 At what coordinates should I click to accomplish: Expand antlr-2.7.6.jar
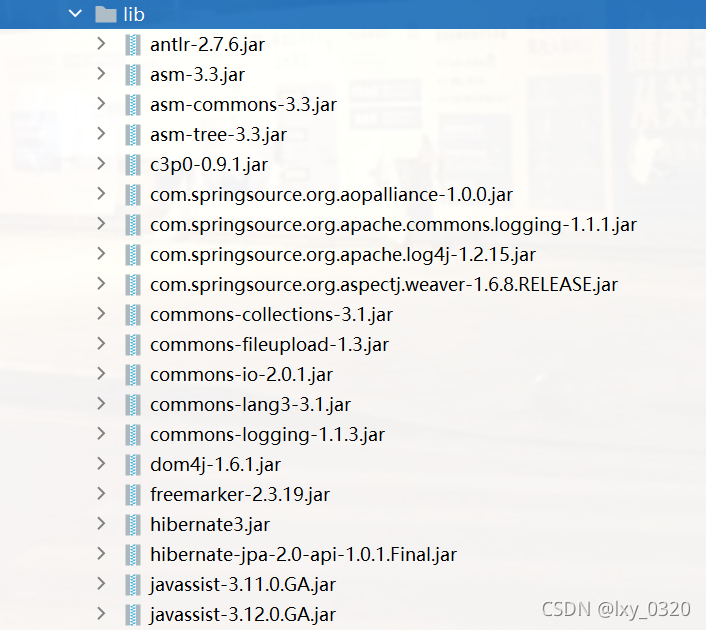tap(101, 44)
